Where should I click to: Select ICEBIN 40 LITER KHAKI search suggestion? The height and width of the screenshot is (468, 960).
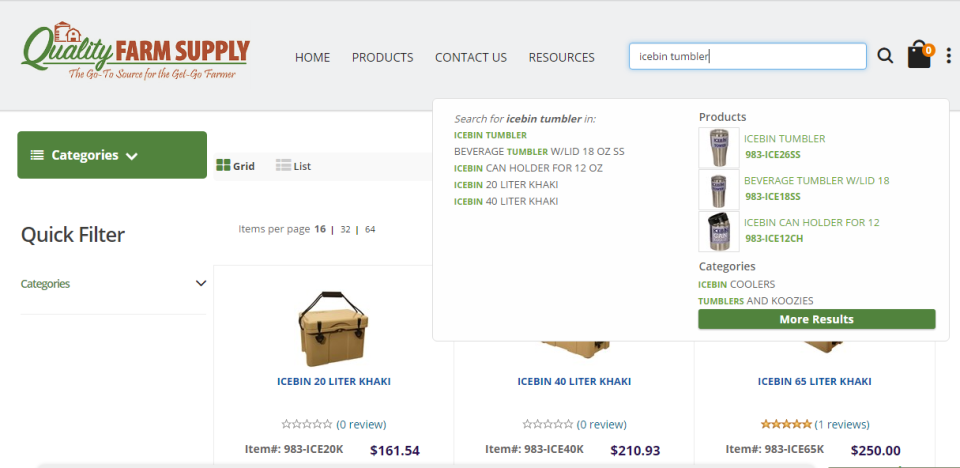pyautogui.click(x=506, y=201)
